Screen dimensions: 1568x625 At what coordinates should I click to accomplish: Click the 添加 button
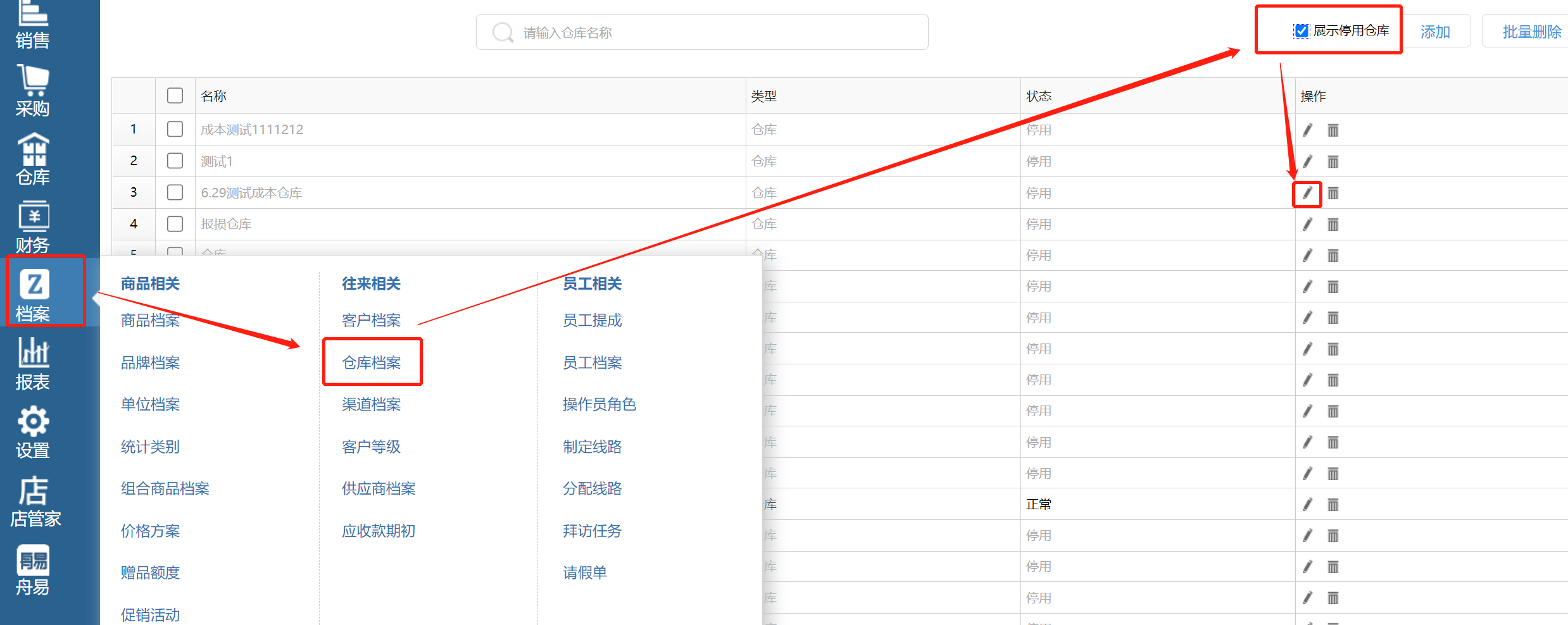point(1435,32)
